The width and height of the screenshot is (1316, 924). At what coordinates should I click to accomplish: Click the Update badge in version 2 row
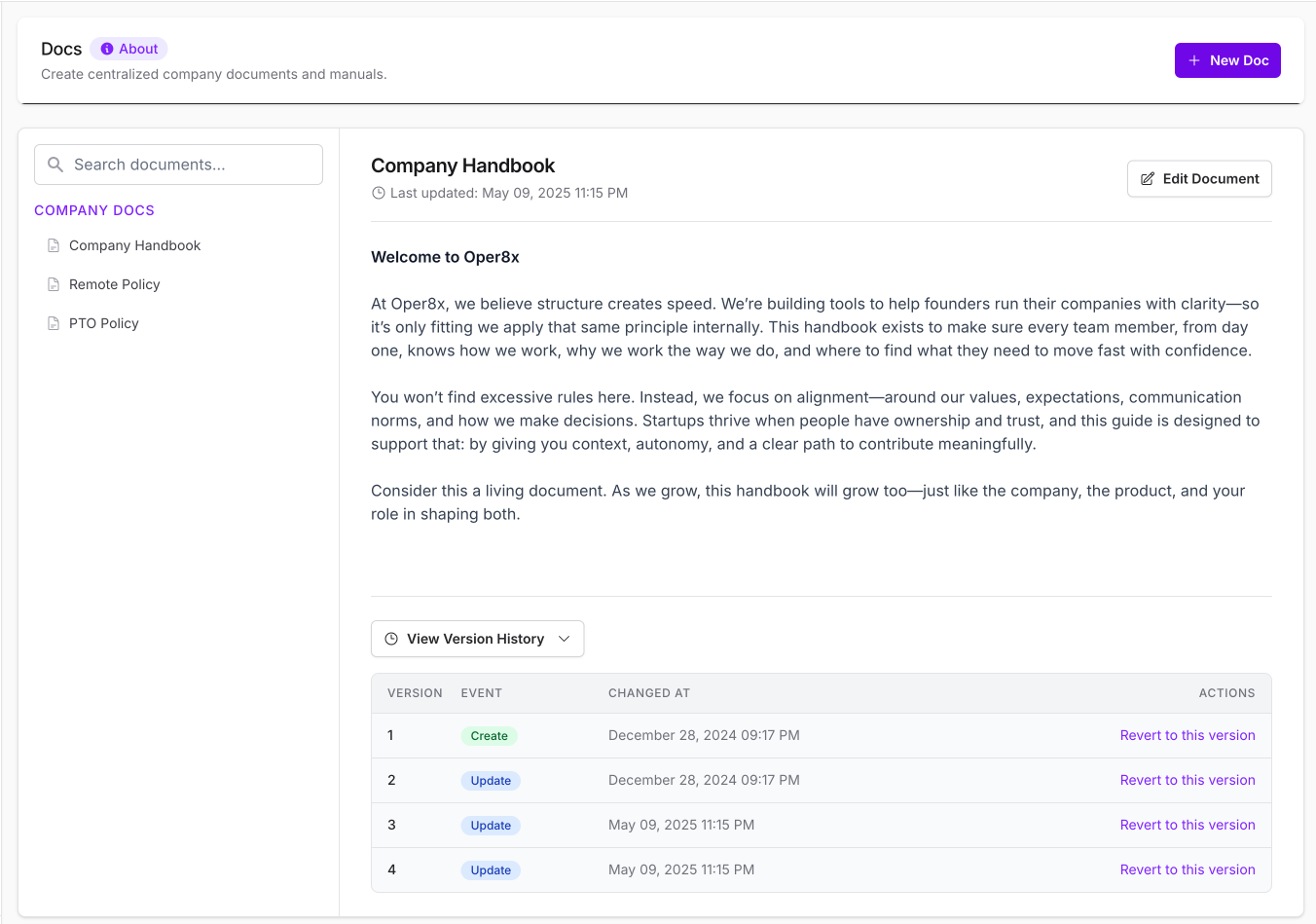491,781
